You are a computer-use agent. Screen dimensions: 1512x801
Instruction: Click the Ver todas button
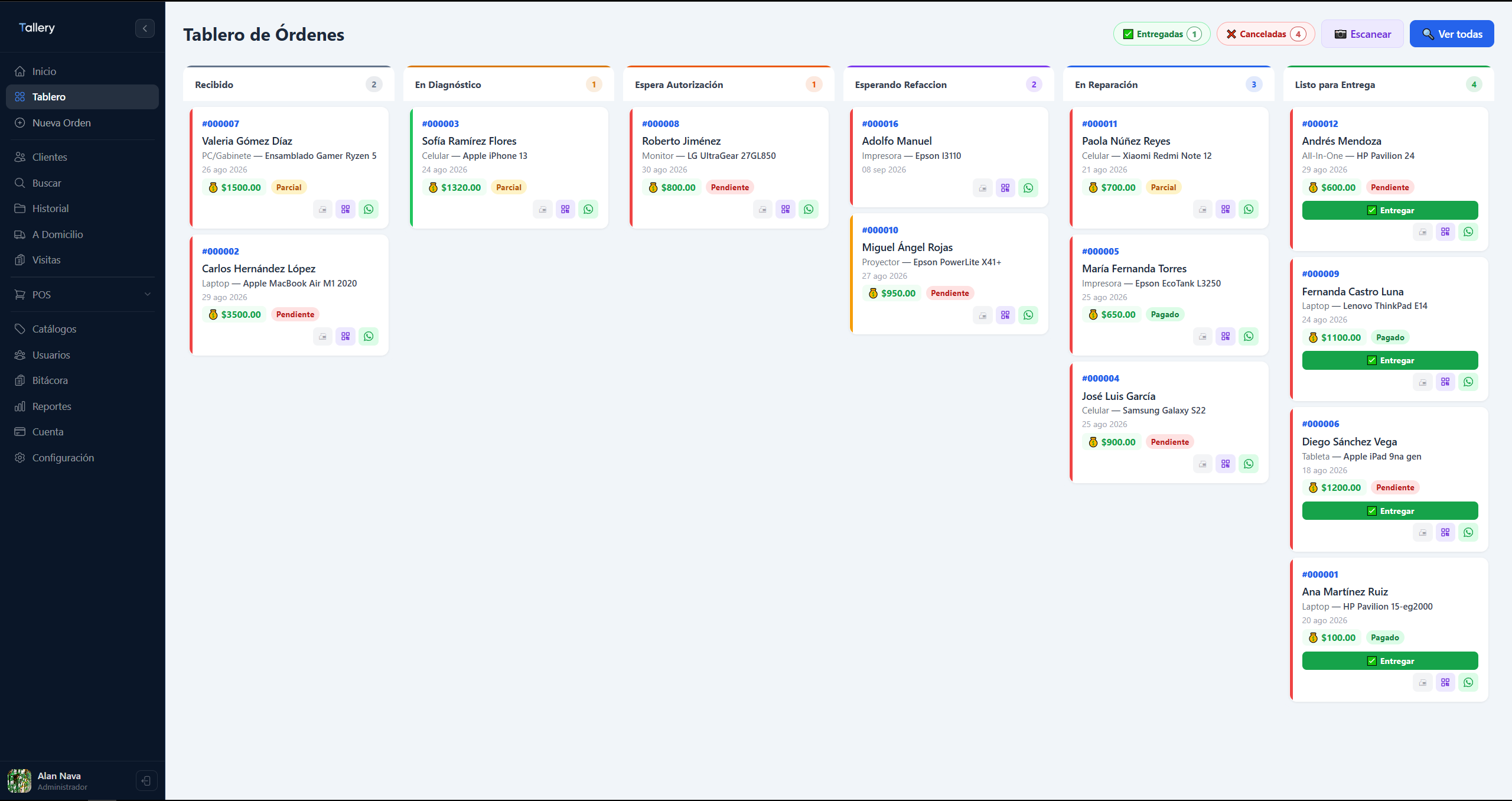[x=1452, y=34]
